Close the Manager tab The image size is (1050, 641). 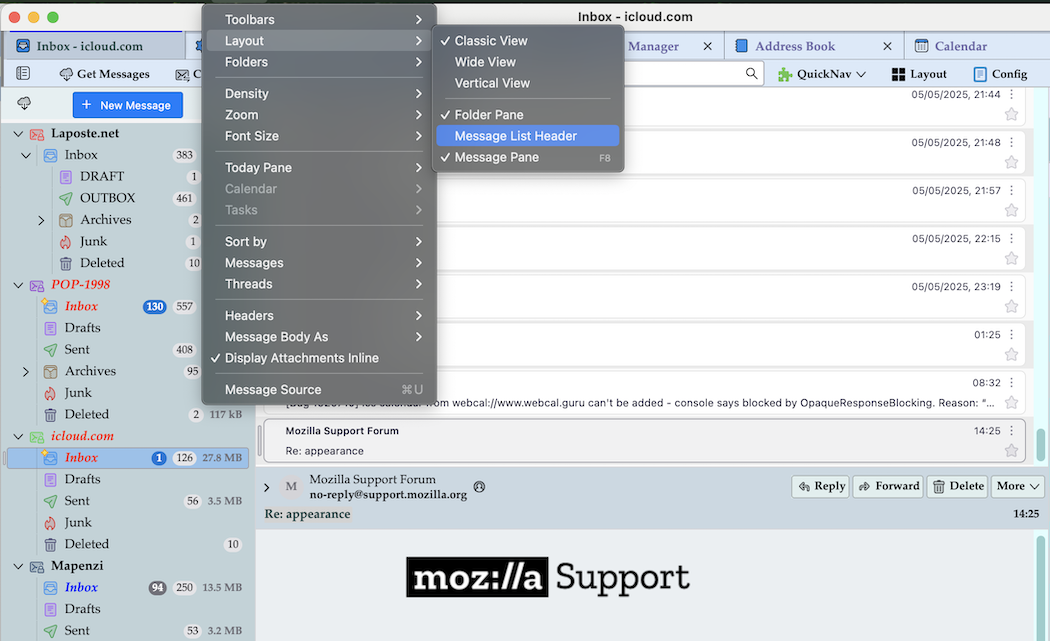(x=707, y=46)
